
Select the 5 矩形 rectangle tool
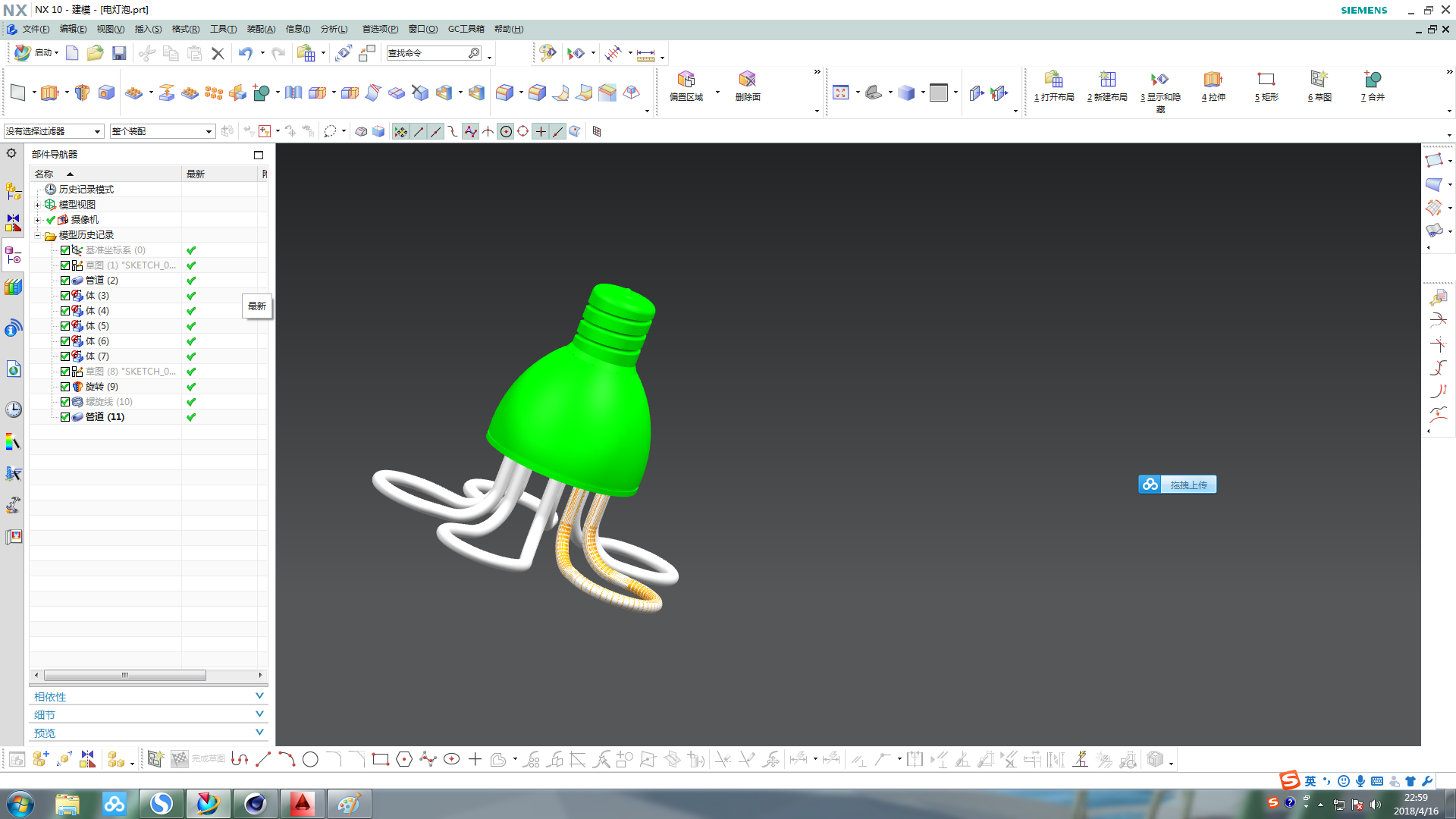pyautogui.click(x=1266, y=86)
